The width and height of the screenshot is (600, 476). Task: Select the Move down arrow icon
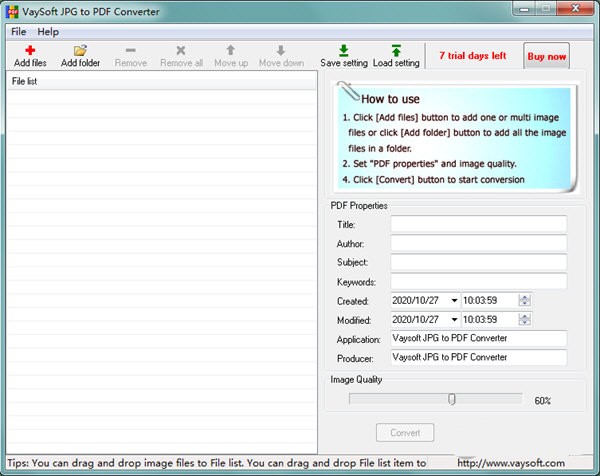coord(281,50)
